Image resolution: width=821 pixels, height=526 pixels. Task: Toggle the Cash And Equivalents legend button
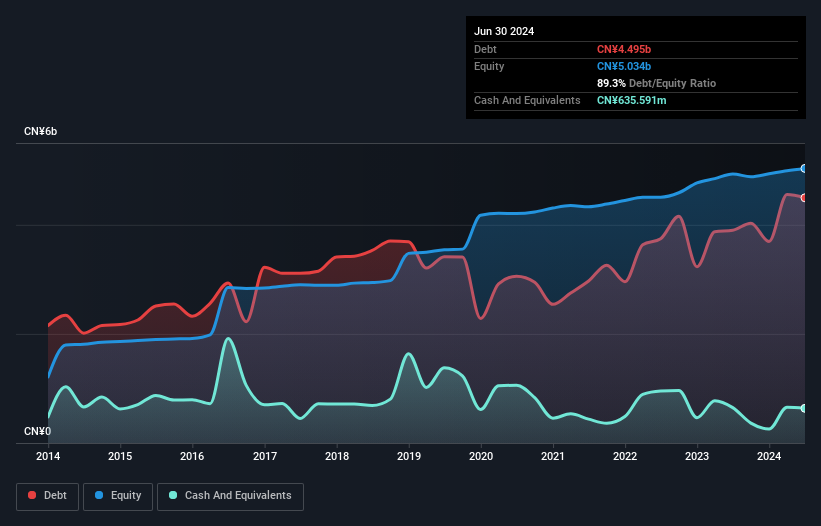point(230,496)
